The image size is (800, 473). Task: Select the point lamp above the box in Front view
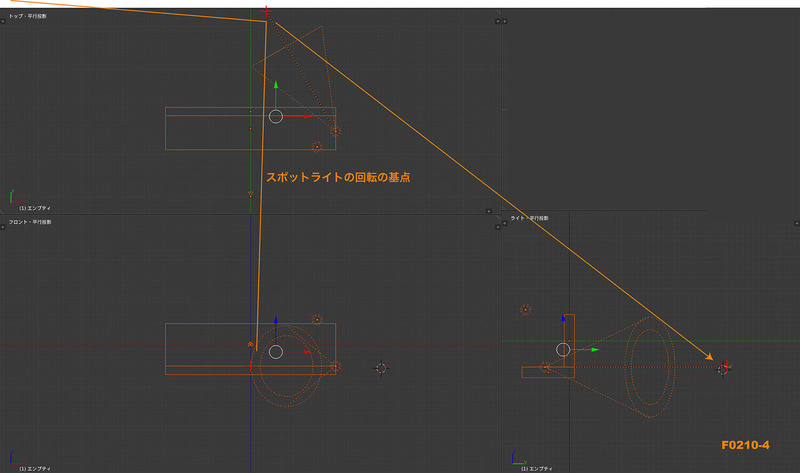pos(317,319)
